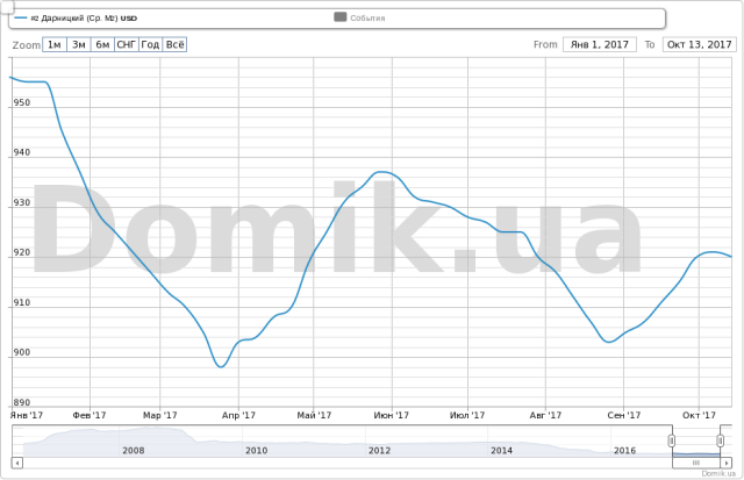Image resolution: width=744 pixels, height=480 pixels.
Task: Select the СНГ zoom option
Action: 126,45
